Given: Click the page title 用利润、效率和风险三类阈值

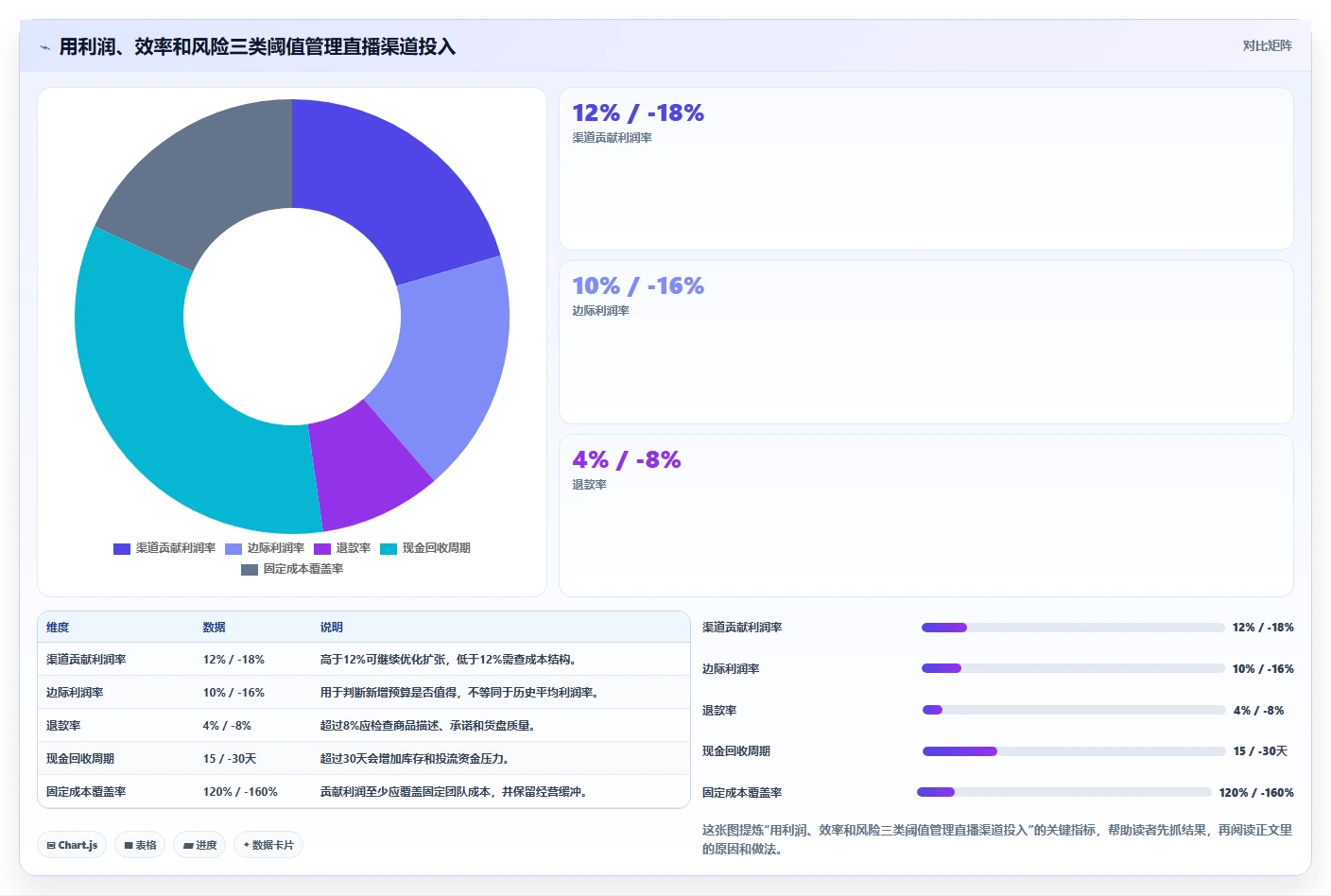Looking at the screenshot, I should 257,46.
